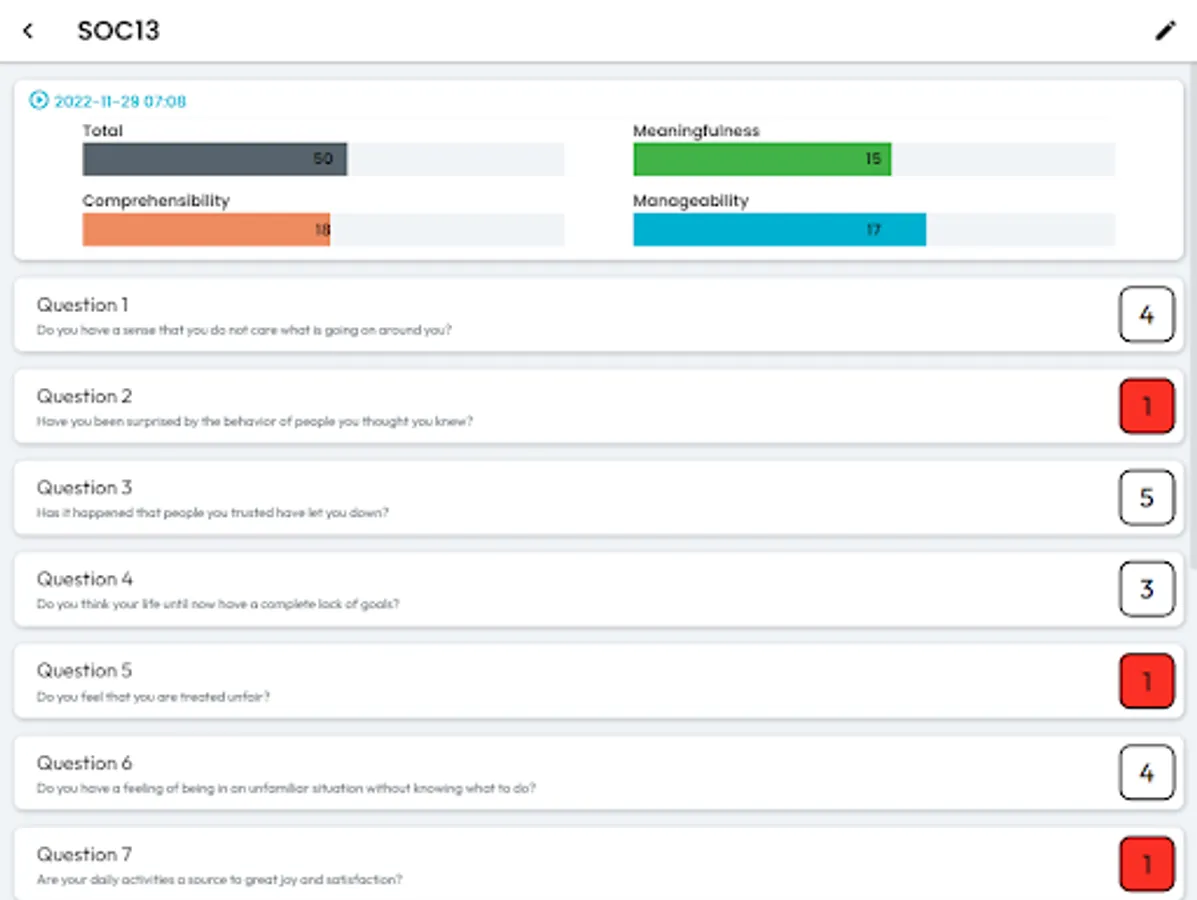Viewport: 1197px width, 900px height.
Task: Select the back arrow next to SOC13
Action: 27,31
